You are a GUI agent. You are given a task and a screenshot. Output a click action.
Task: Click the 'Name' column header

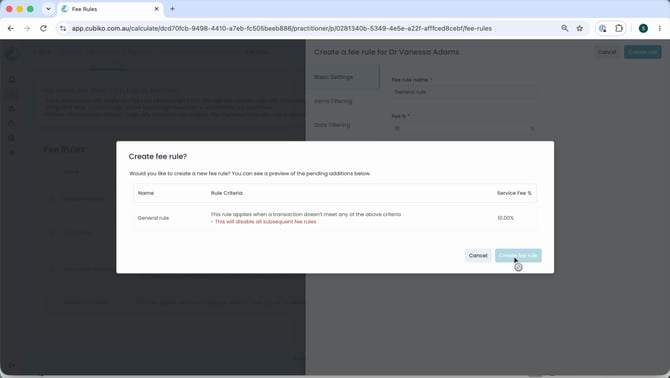tap(146, 193)
